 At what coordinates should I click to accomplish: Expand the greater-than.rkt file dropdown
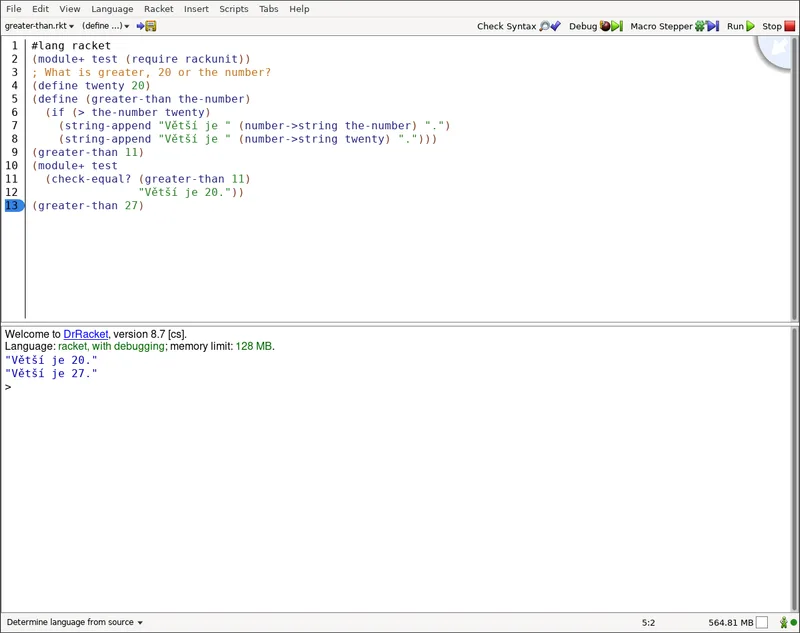[x=39, y=26]
